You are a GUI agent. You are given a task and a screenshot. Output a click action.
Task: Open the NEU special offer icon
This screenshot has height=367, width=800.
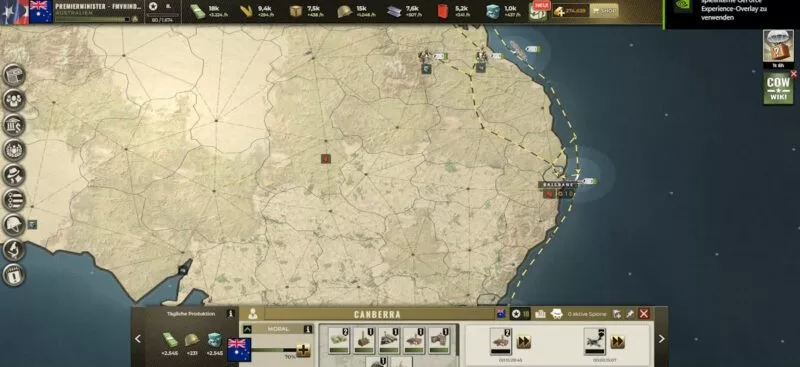pyautogui.click(x=538, y=11)
